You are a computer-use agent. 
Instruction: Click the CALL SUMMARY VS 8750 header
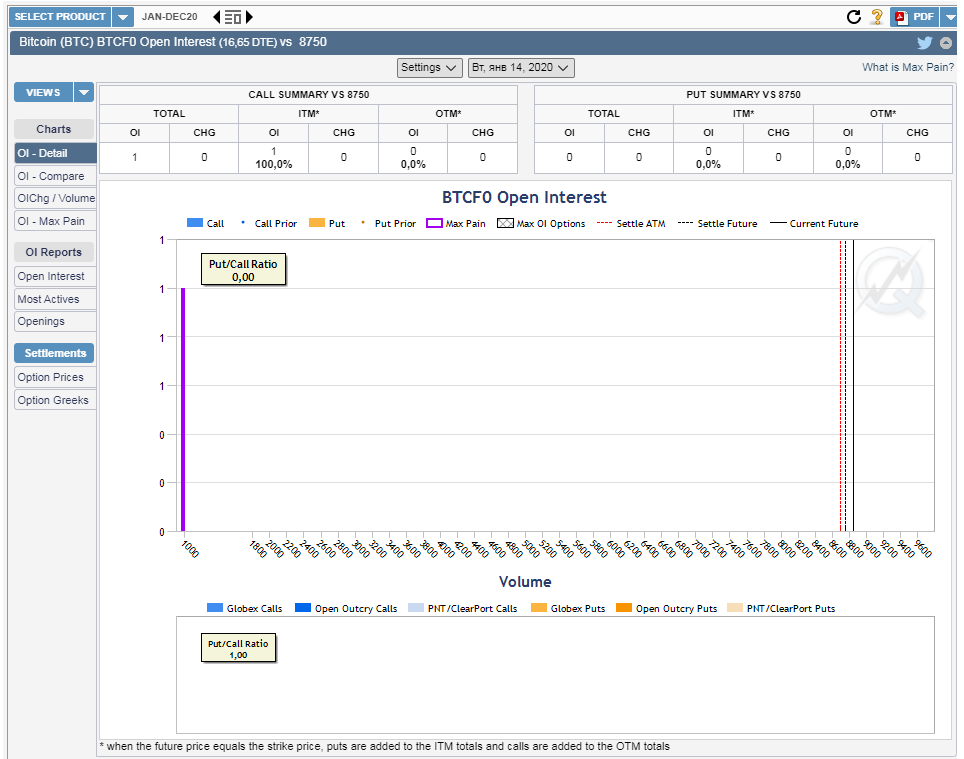click(x=309, y=95)
